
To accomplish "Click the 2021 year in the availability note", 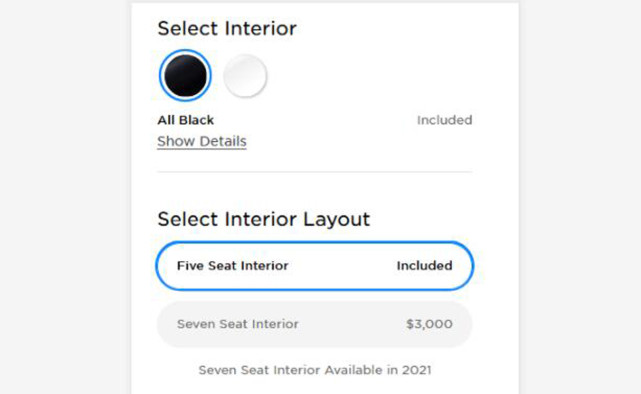I will [417, 370].
